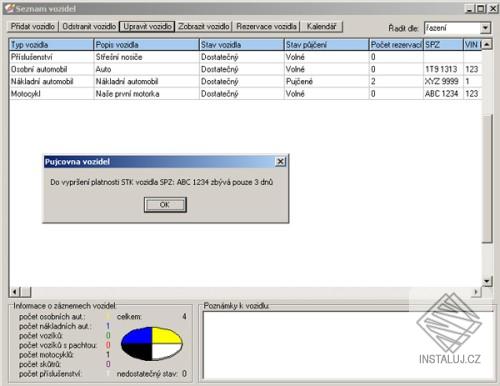Sort by SPZ column header
This screenshot has height=386, width=500.
(443, 45)
